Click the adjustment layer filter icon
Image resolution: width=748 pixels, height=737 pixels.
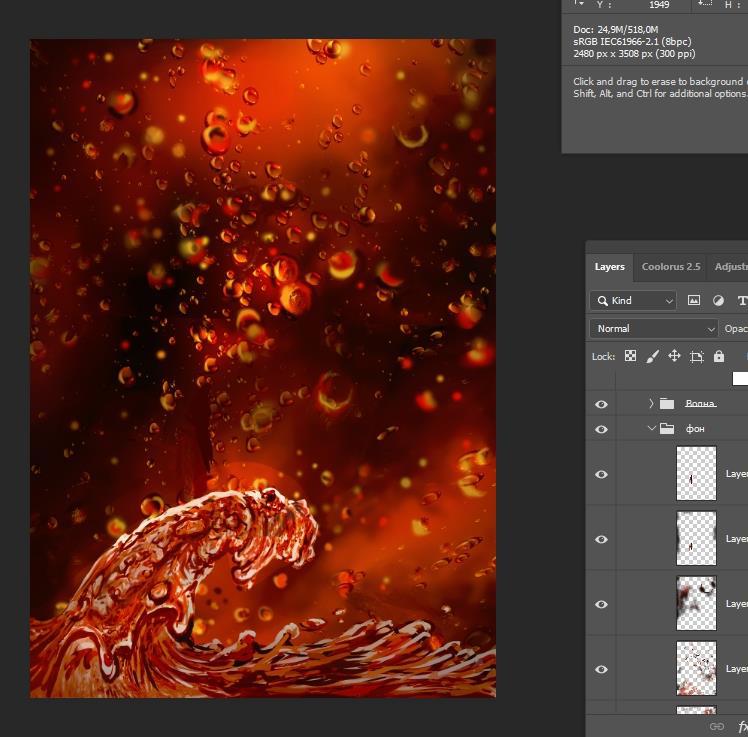[x=718, y=300]
